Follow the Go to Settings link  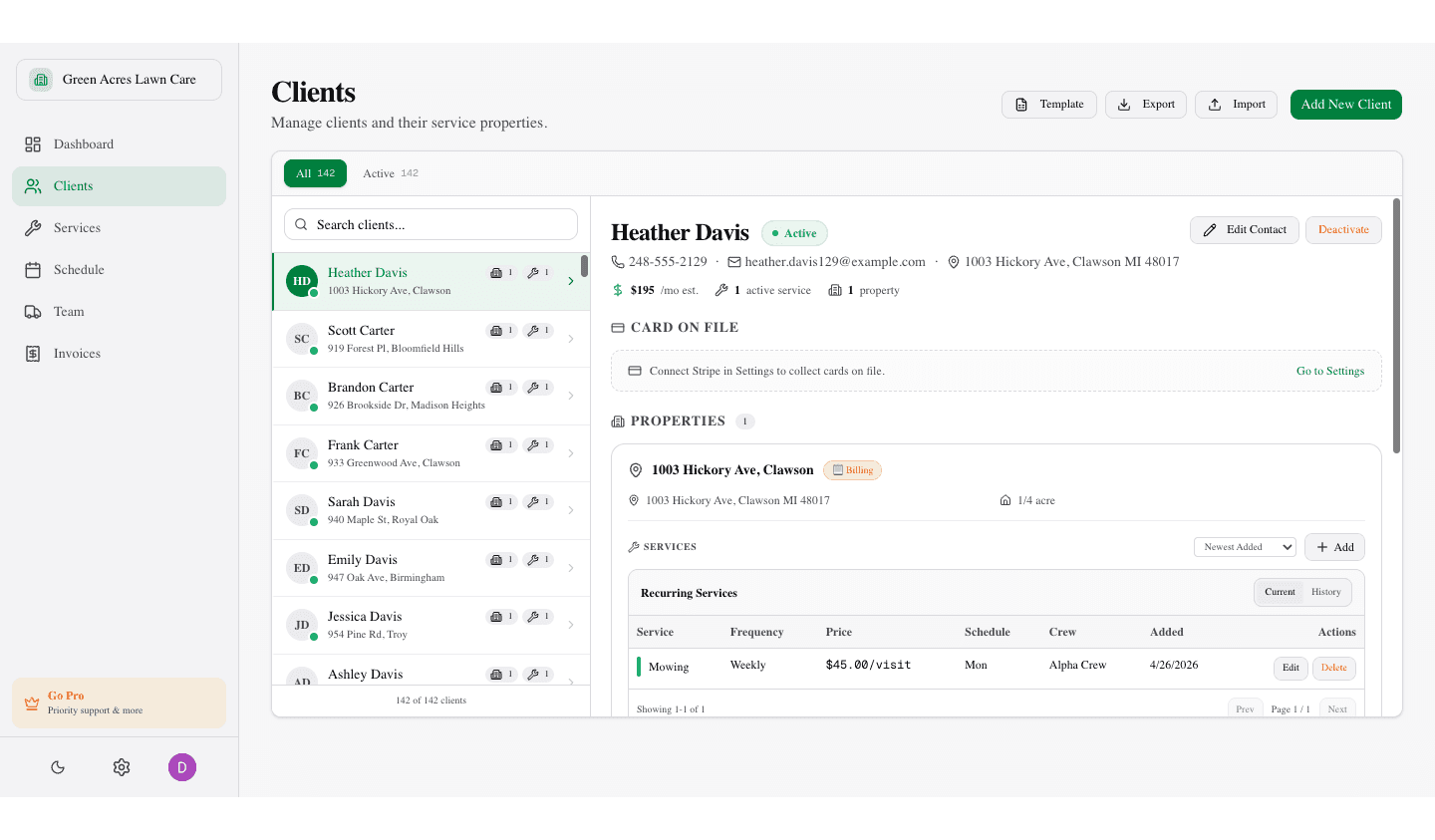[1329, 370]
